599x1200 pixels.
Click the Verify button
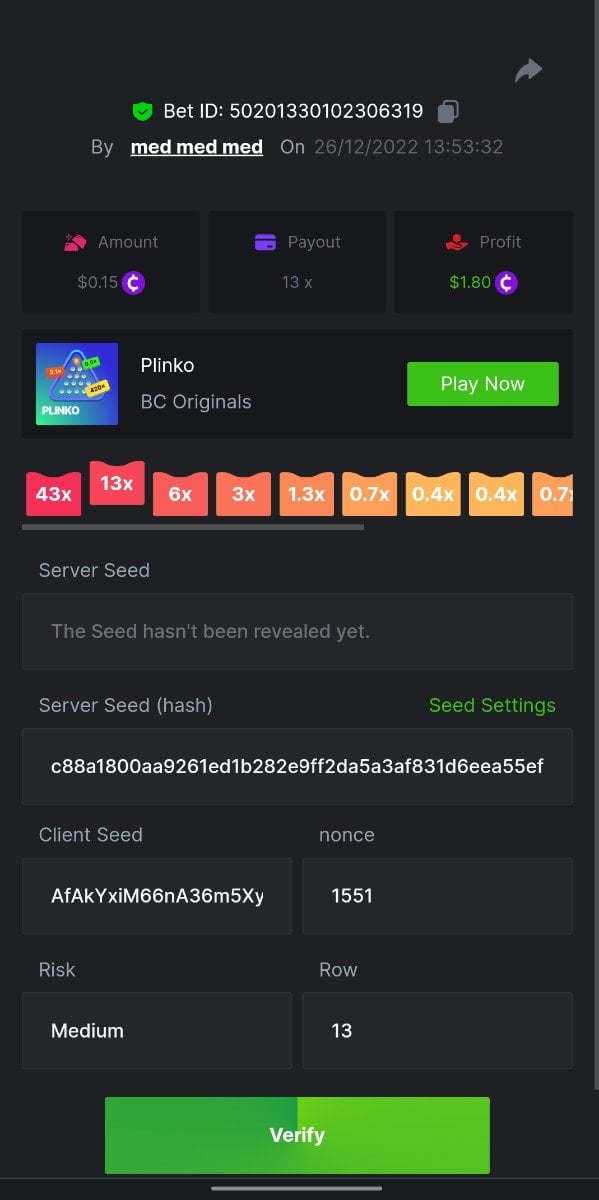click(297, 1135)
